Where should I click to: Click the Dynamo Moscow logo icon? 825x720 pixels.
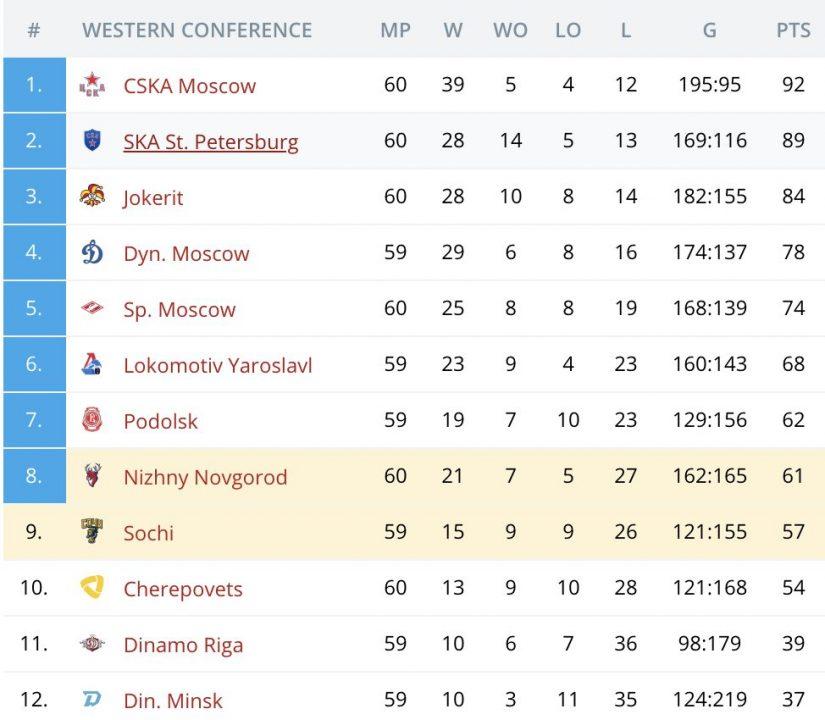(92, 253)
